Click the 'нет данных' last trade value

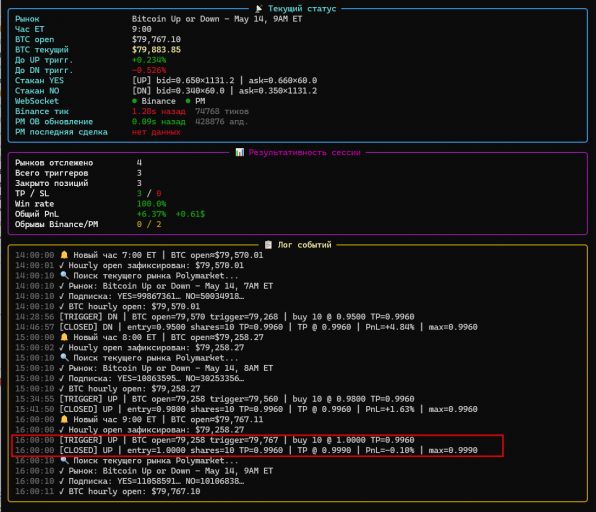156,132
